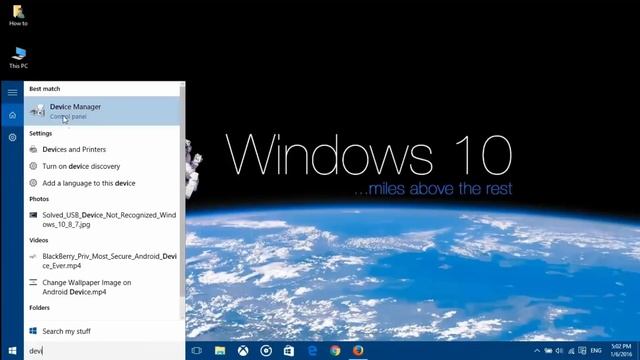This screenshot has width=640, height=360.
Task: Show hidden system tray icons
Action: click(537, 351)
